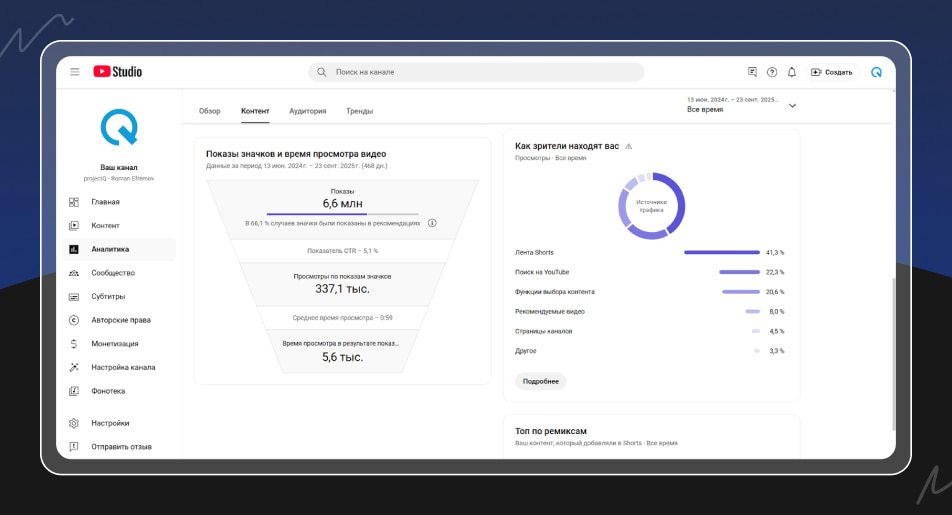Screen dimensions: 952x515
Task: Click the Создать button
Action: click(832, 72)
